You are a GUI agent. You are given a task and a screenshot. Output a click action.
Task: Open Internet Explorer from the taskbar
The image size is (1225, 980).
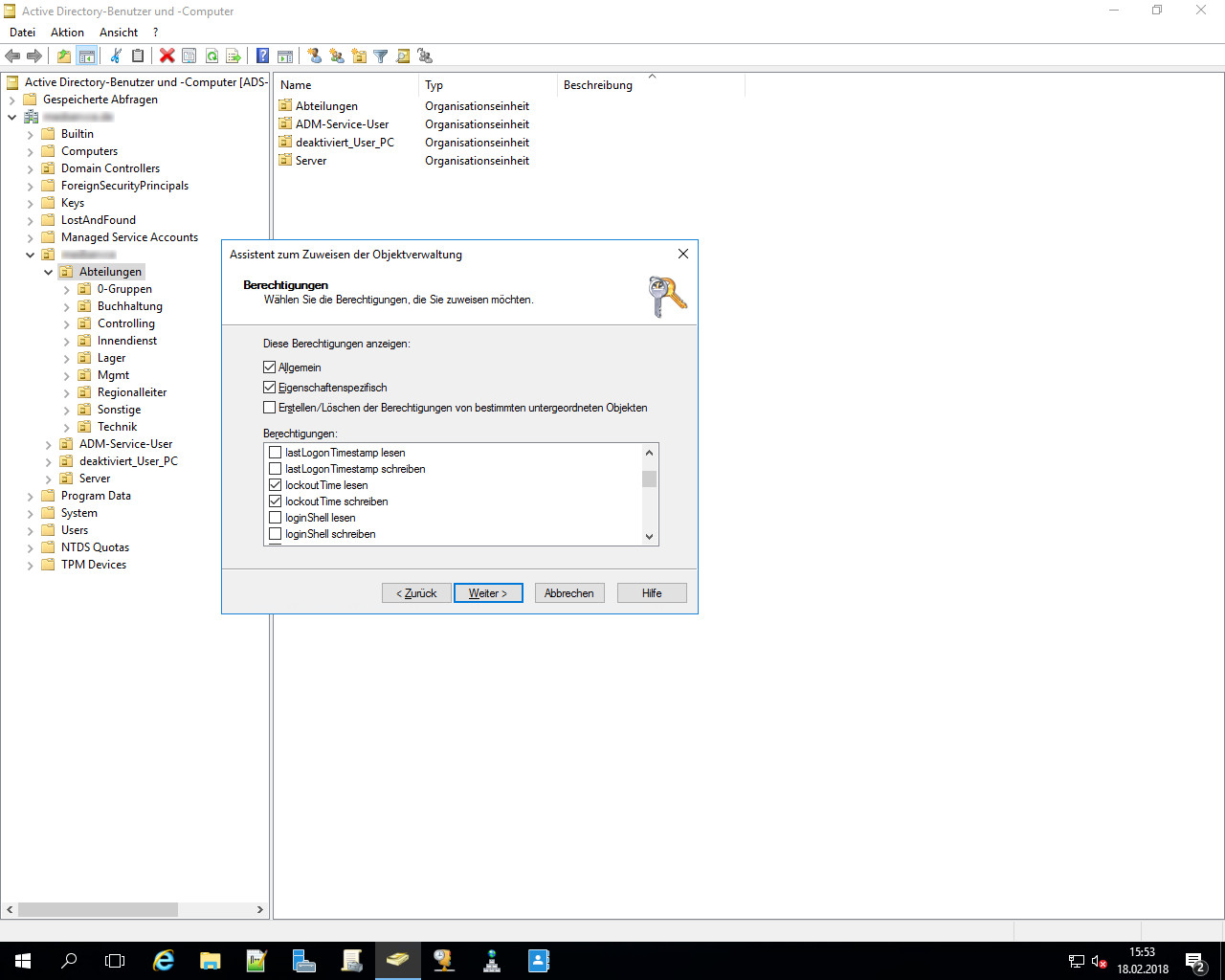pos(164,961)
